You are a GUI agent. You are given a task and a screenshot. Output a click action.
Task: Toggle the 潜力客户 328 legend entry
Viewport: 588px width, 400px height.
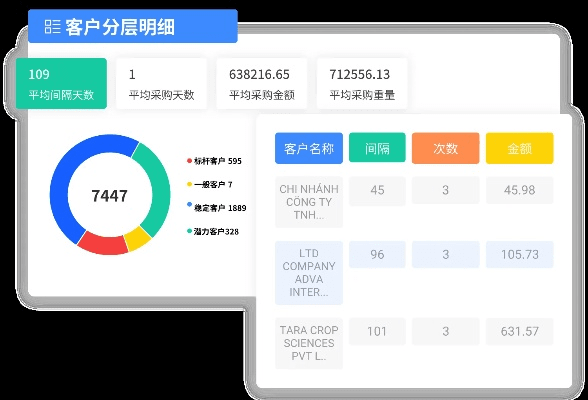point(213,231)
